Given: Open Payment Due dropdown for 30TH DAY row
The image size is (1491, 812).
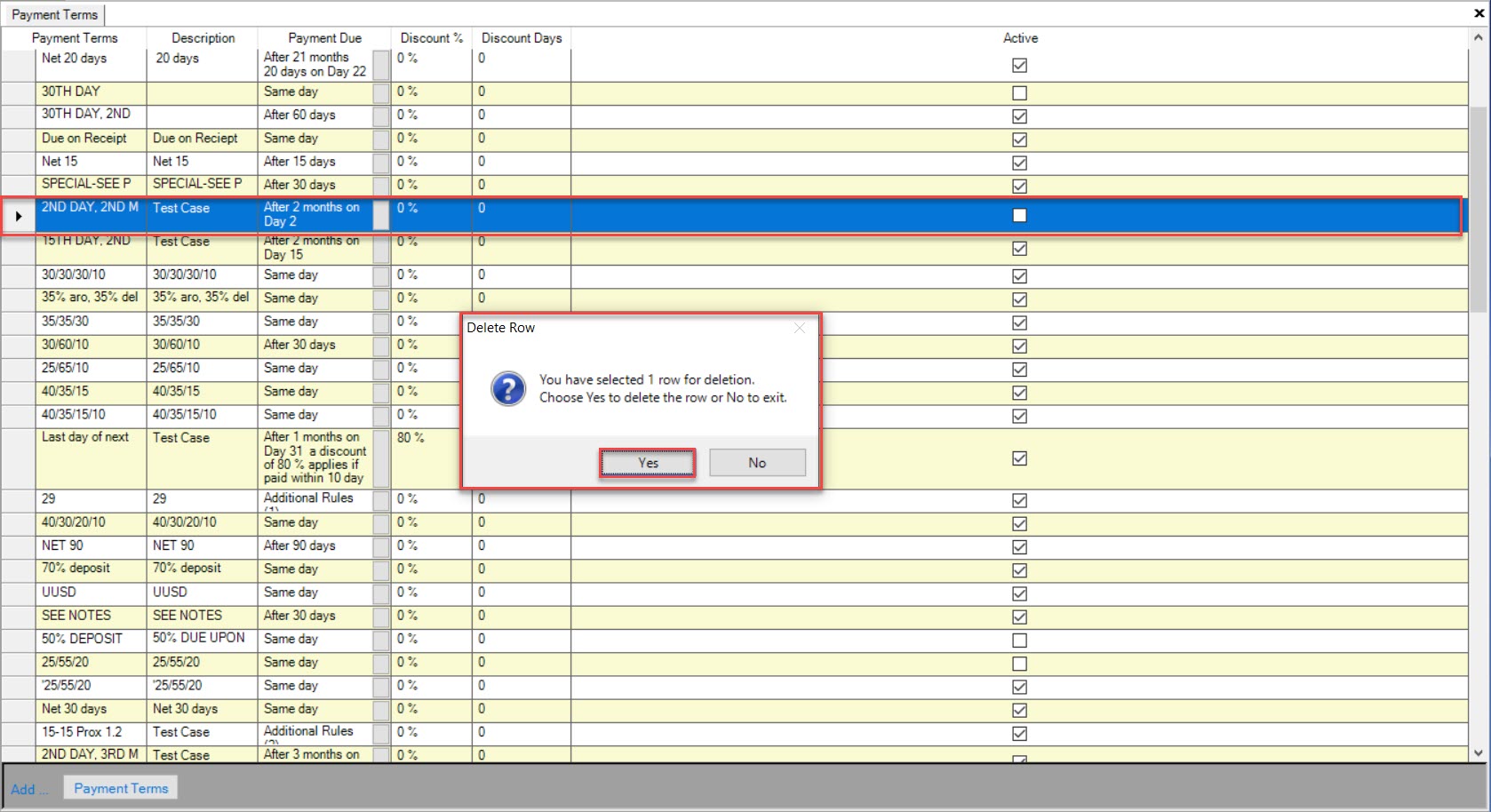Looking at the screenshot, I should (x=381, y=92).
